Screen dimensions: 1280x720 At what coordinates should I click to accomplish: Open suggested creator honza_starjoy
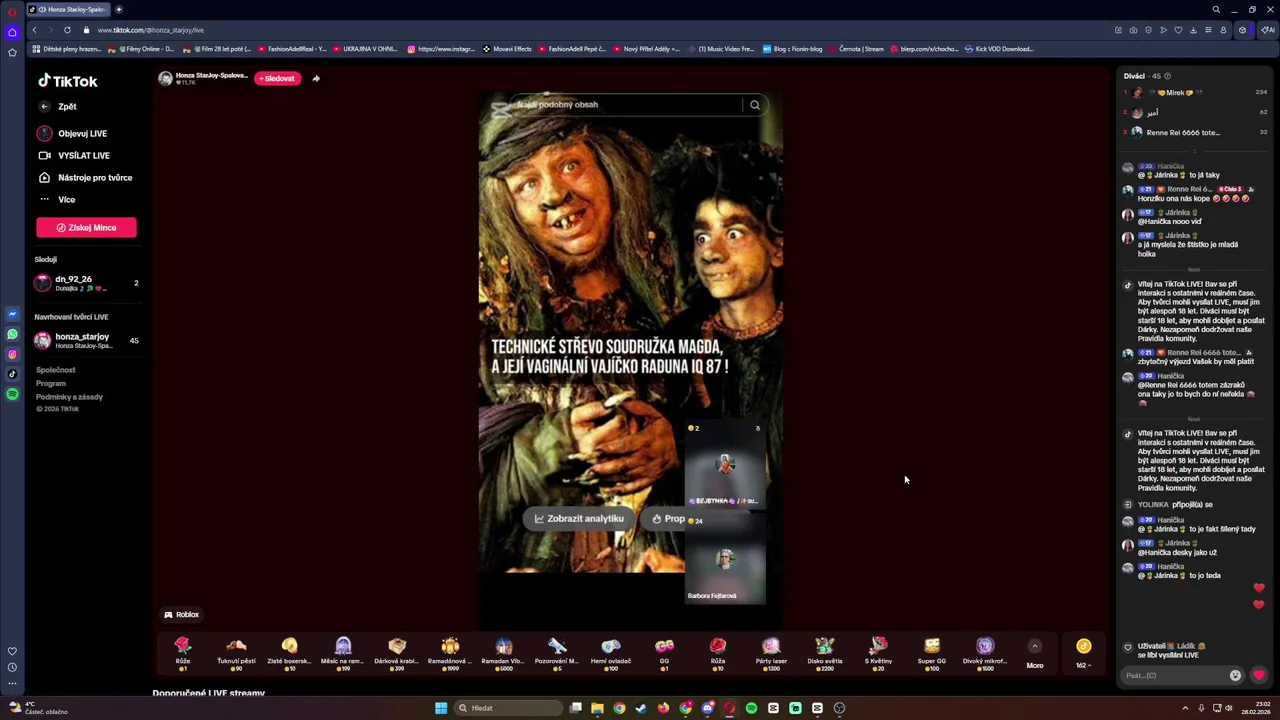86,341
